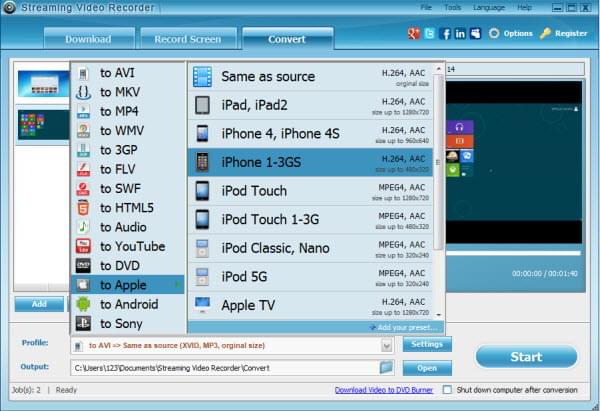Viewport: 600px width, 411px height.
Task: Click the MySpace share icon
Action: 476,34
